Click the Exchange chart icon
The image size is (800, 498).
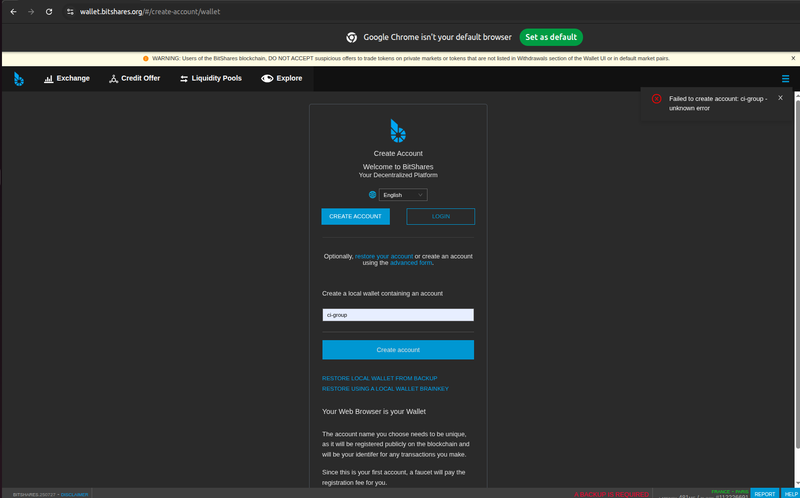49,79
